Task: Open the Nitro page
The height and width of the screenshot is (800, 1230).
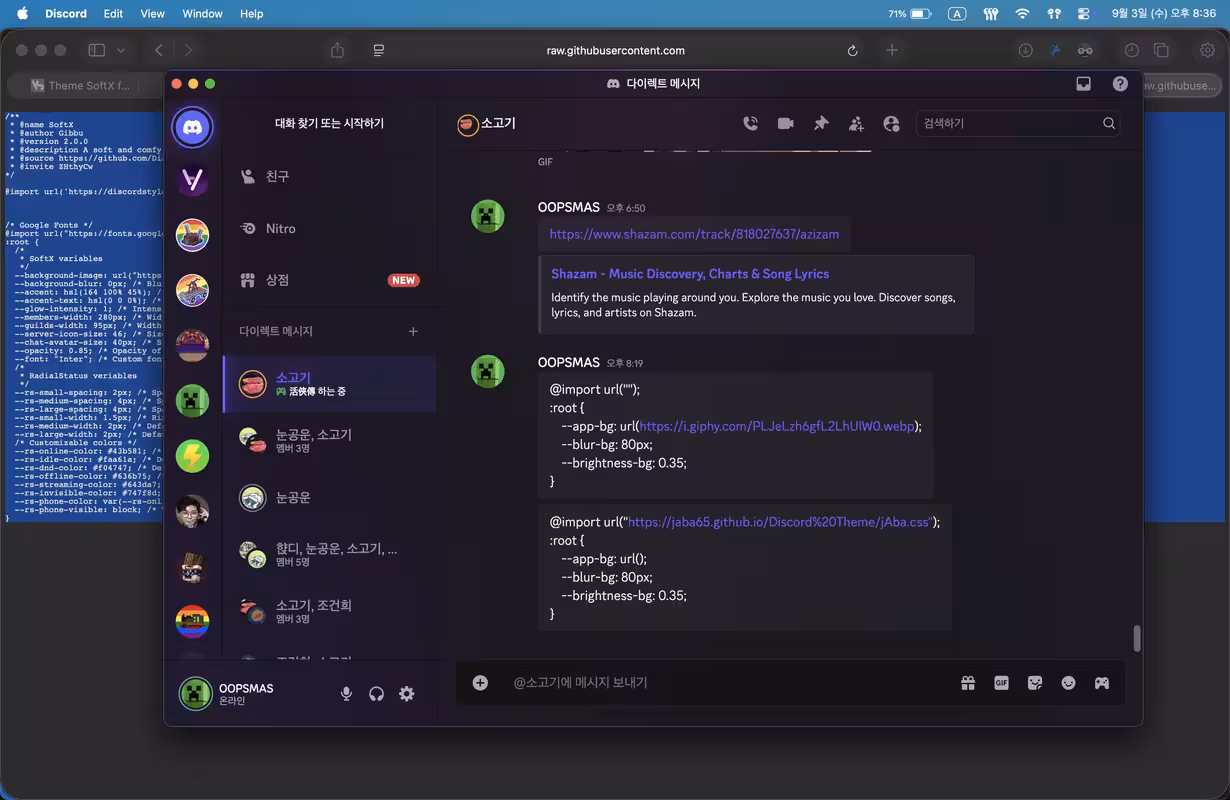Action: click(x=330, y=228)
